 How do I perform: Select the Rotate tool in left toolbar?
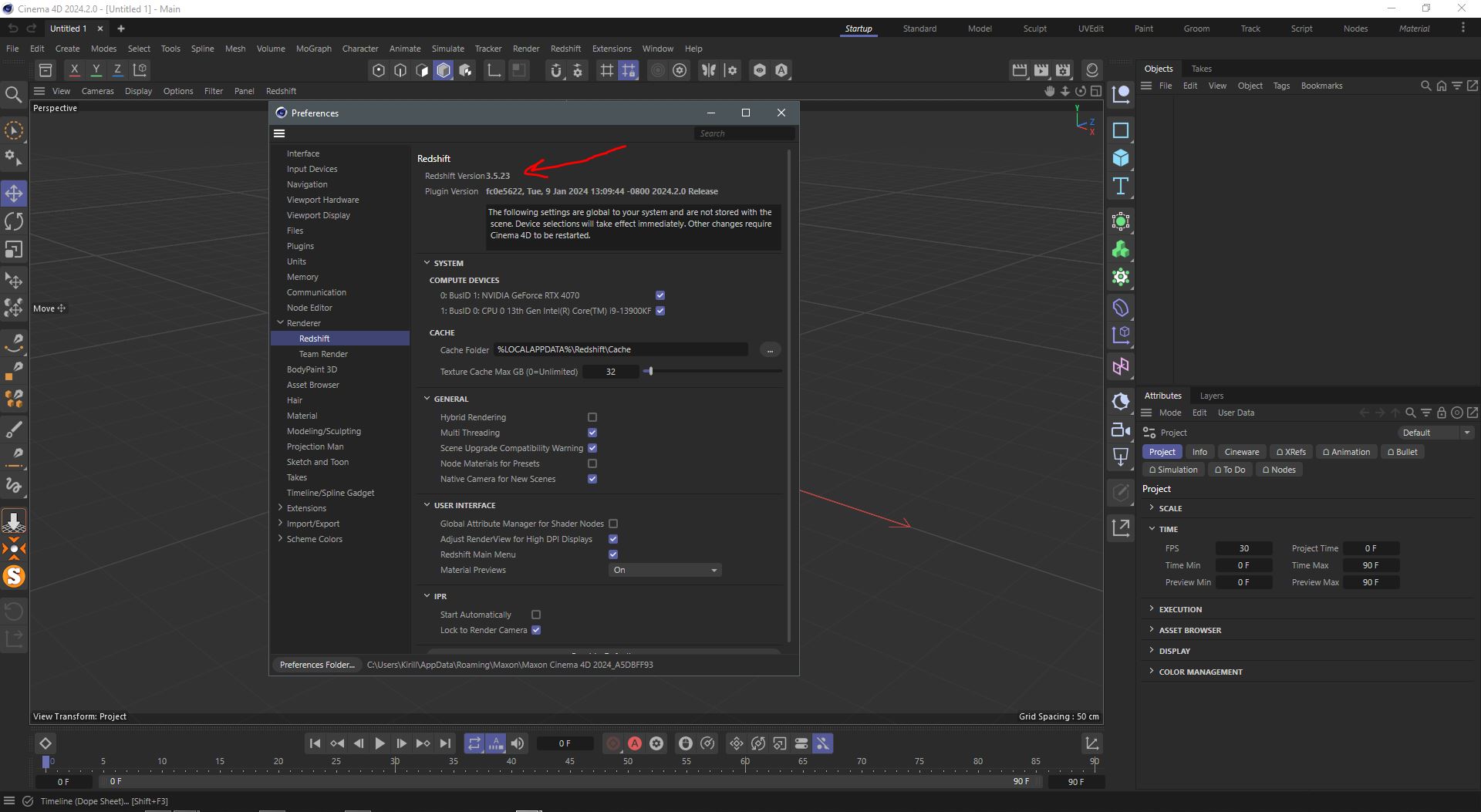tap(14, 221)
